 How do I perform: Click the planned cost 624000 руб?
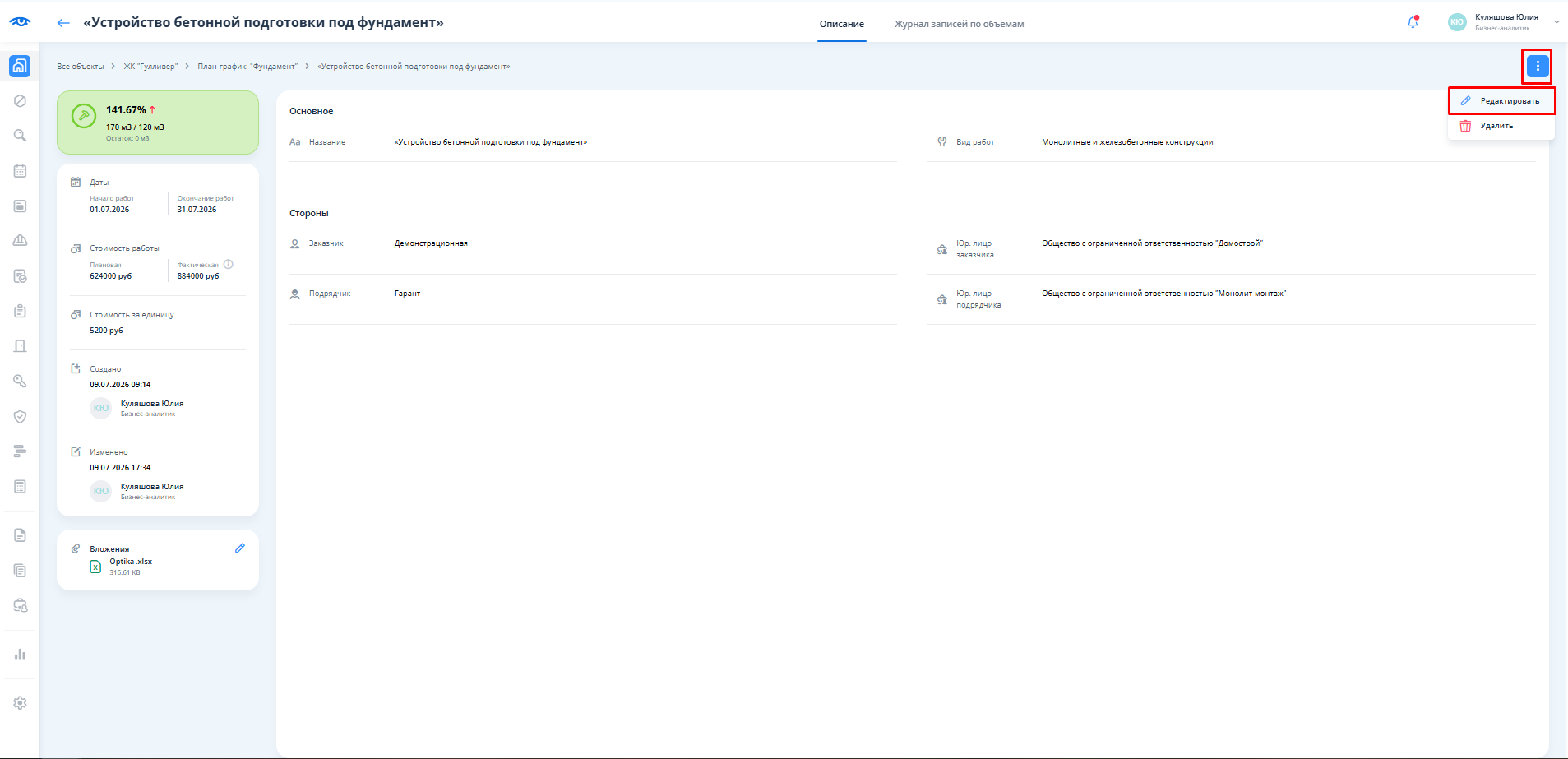[x=111, y=276]
